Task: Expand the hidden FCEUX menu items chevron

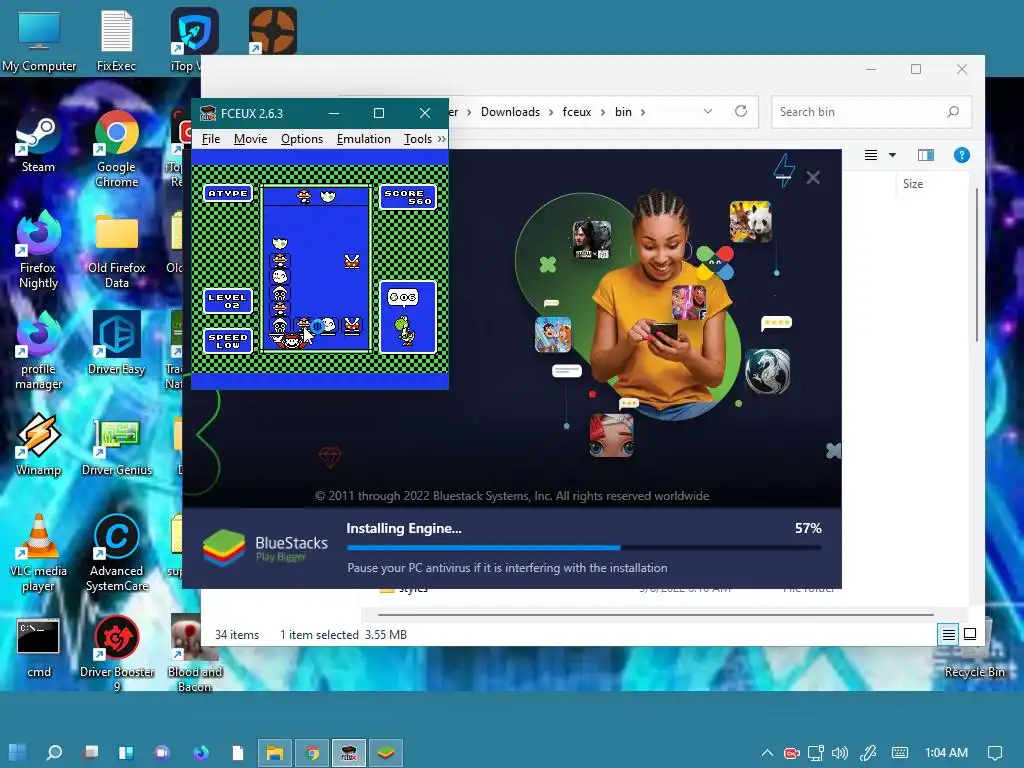Action: [441, 139]
